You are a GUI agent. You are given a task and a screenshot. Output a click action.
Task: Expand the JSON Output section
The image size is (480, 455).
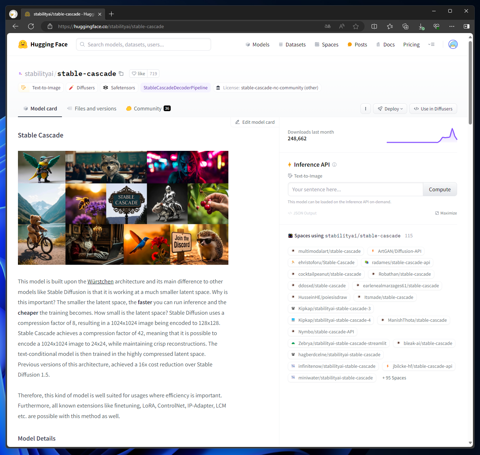302,213
